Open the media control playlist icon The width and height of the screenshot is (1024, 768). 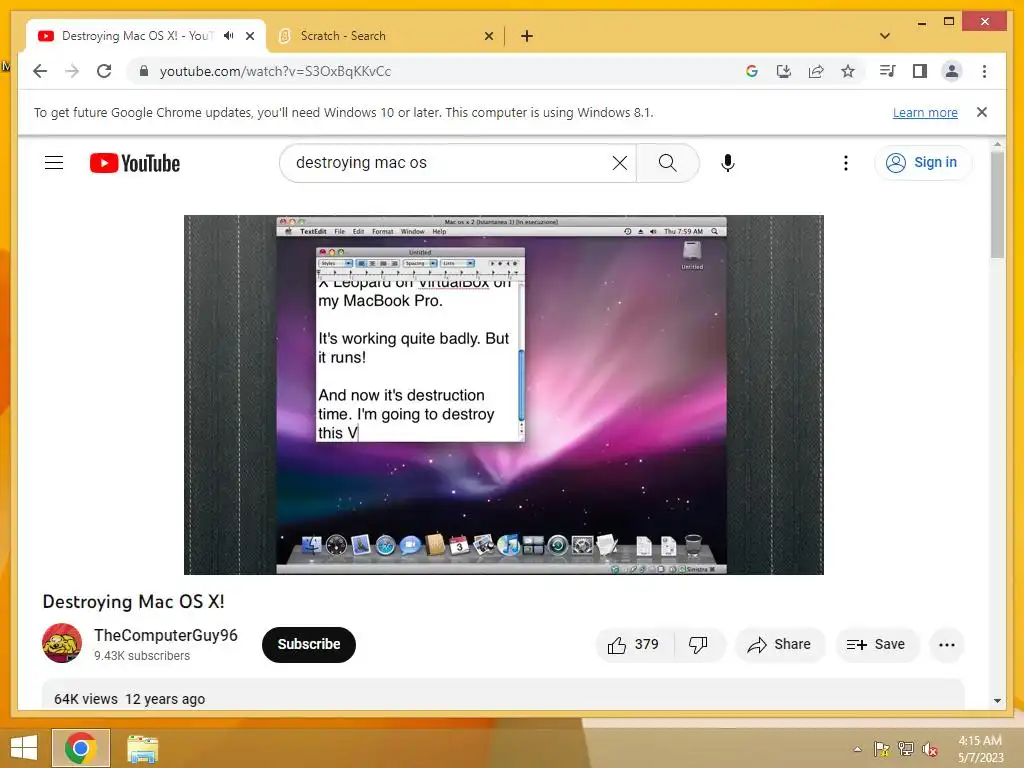tap(888, 71)
